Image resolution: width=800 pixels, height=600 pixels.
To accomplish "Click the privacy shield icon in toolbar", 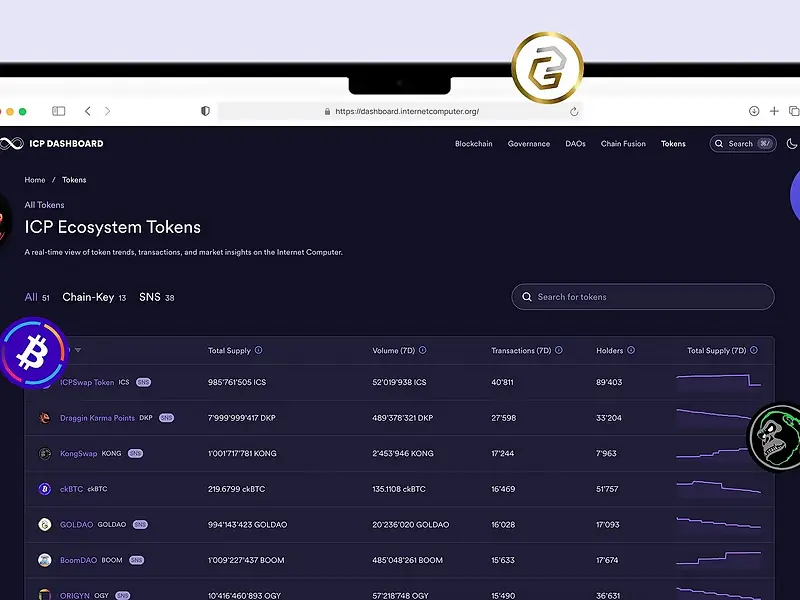I will tap(205, 111).
